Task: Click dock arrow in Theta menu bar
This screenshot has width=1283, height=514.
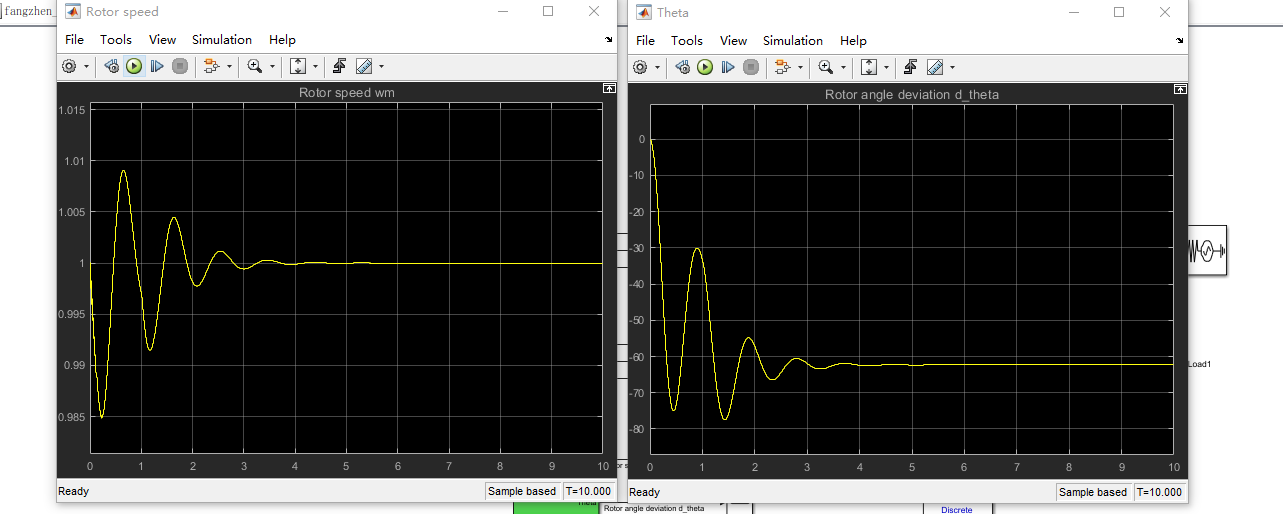Action: pyautogui.click(x=1181, y=41)
